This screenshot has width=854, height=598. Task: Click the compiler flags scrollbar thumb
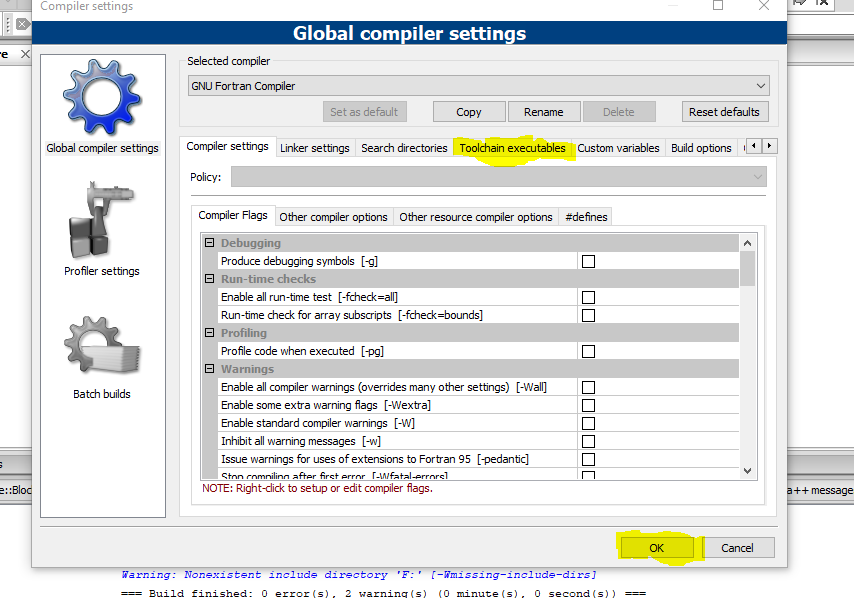pyautogui.click(x=747, y=268)
